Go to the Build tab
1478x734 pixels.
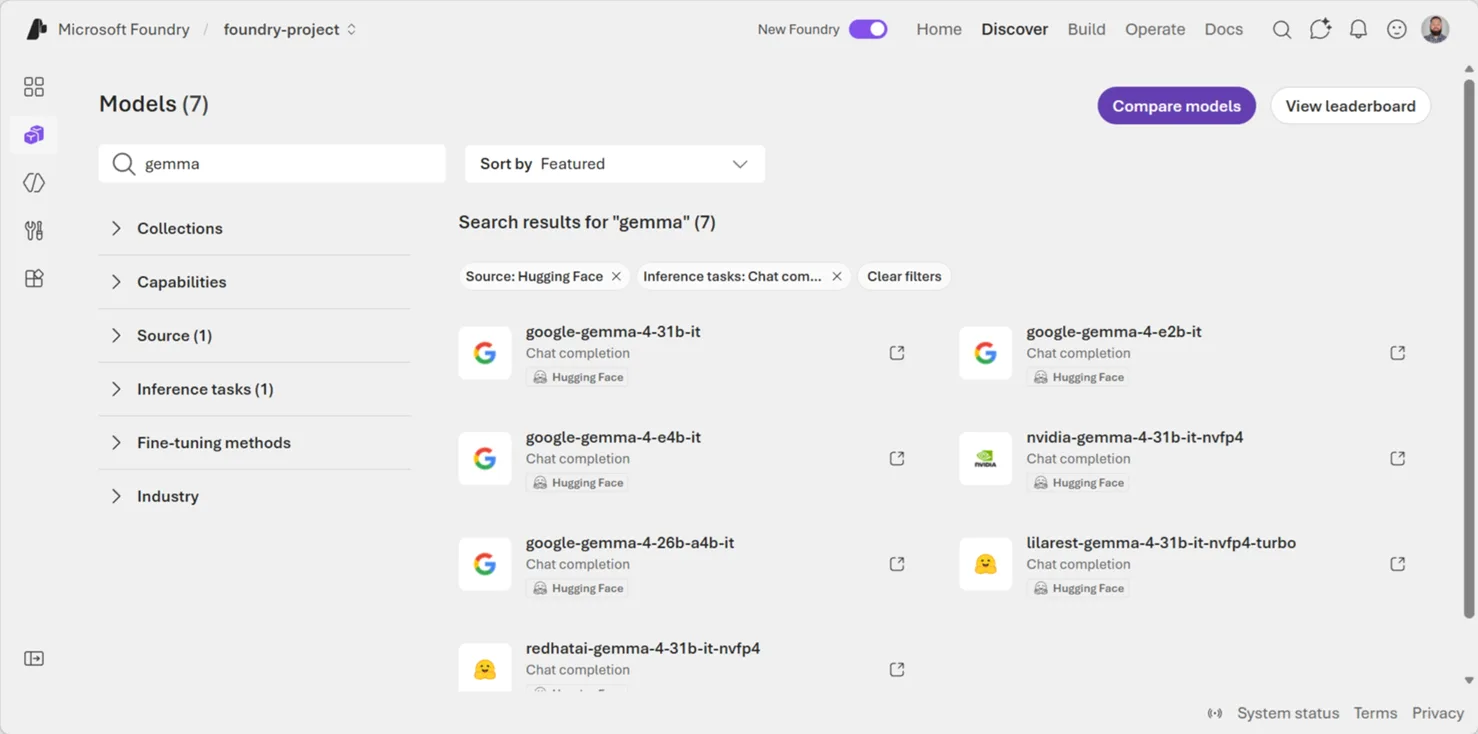[x=1086, y=29]
